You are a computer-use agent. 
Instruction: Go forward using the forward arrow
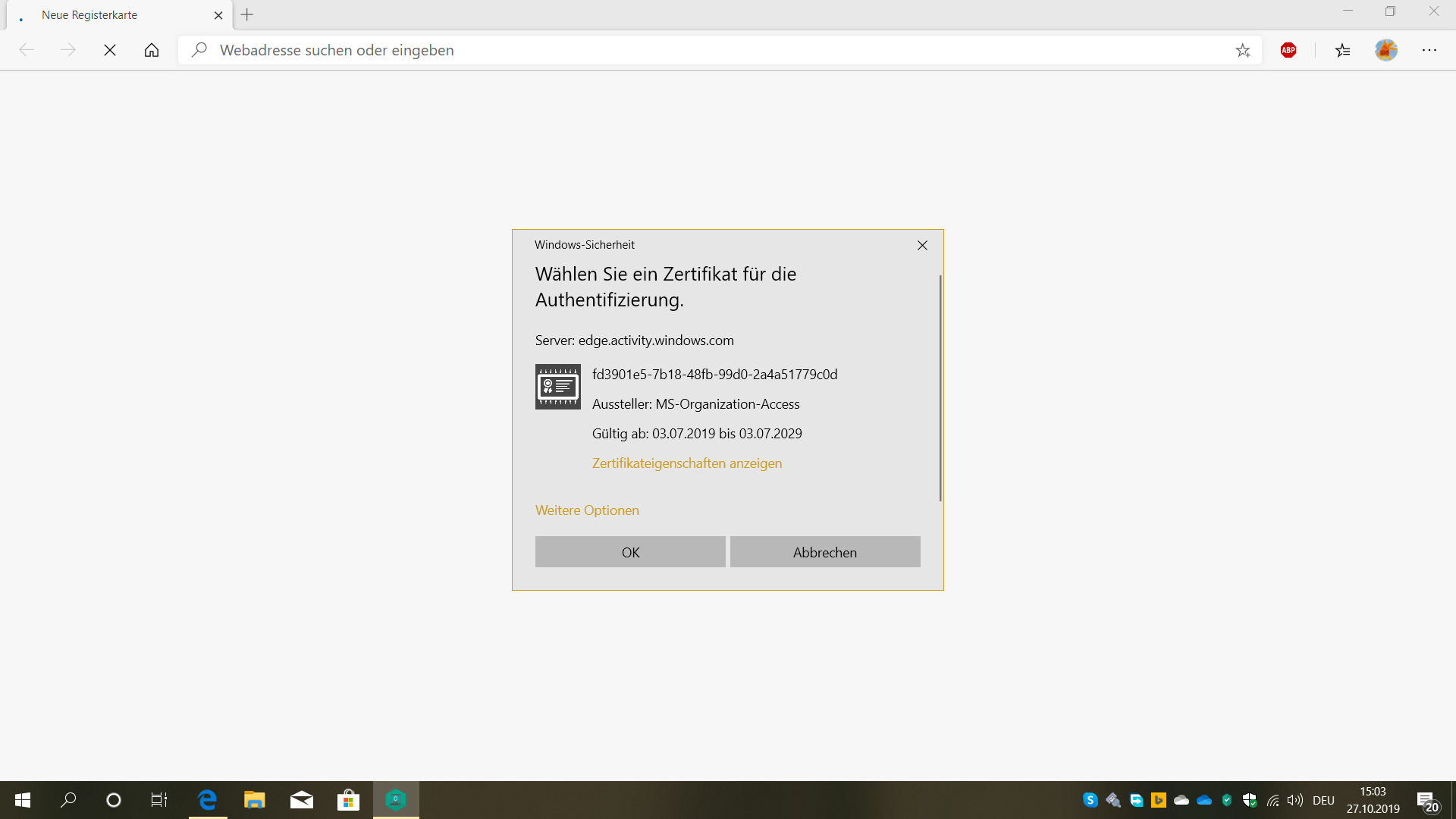[68, 50]
